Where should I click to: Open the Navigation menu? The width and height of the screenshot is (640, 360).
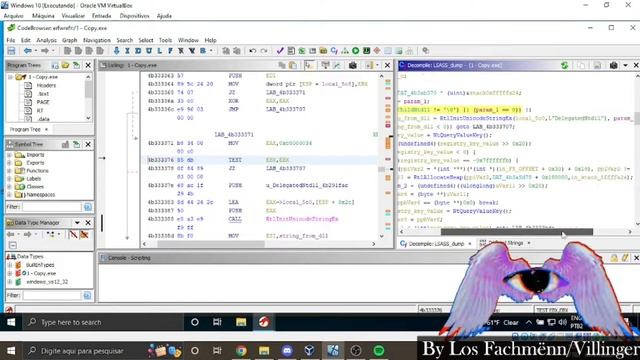pos(97,40)
